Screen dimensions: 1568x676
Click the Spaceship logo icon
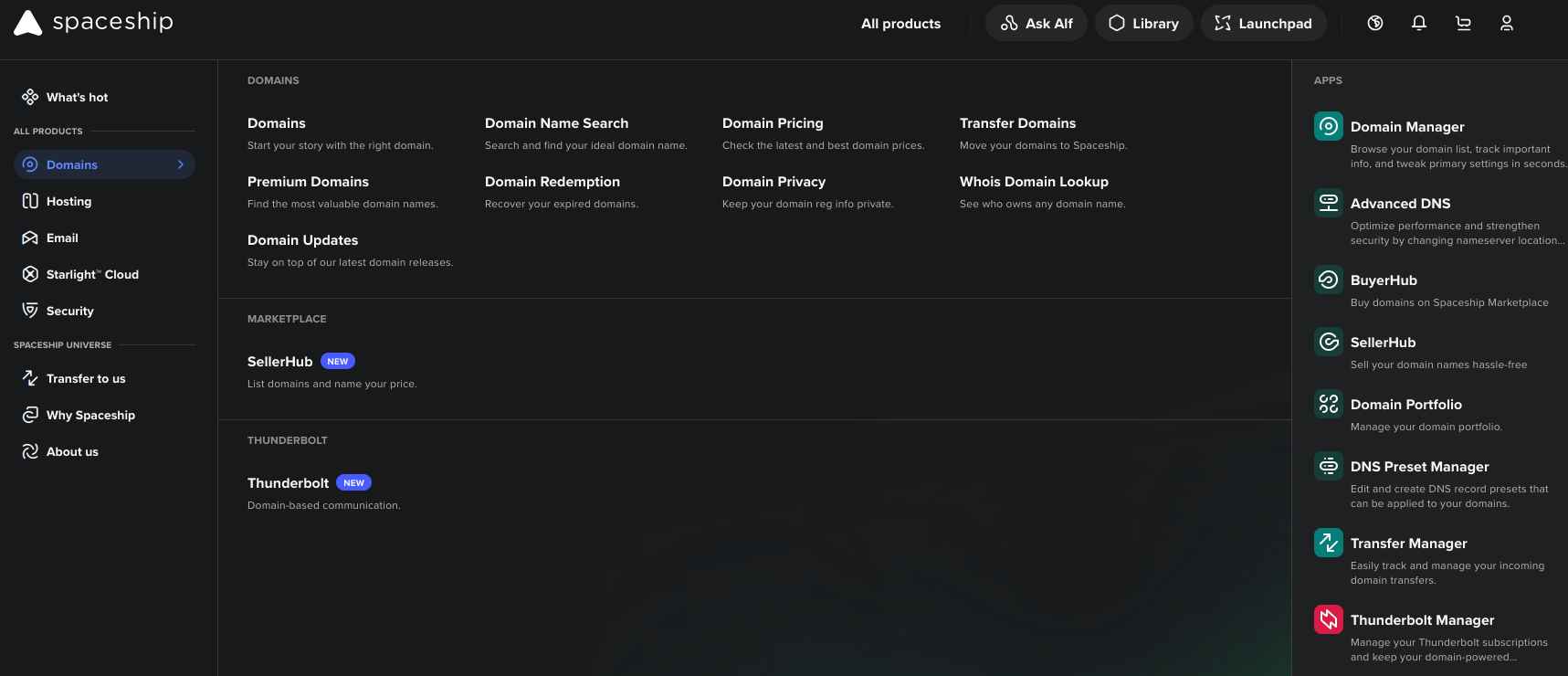pyautogui.click(x=27, y=24)
